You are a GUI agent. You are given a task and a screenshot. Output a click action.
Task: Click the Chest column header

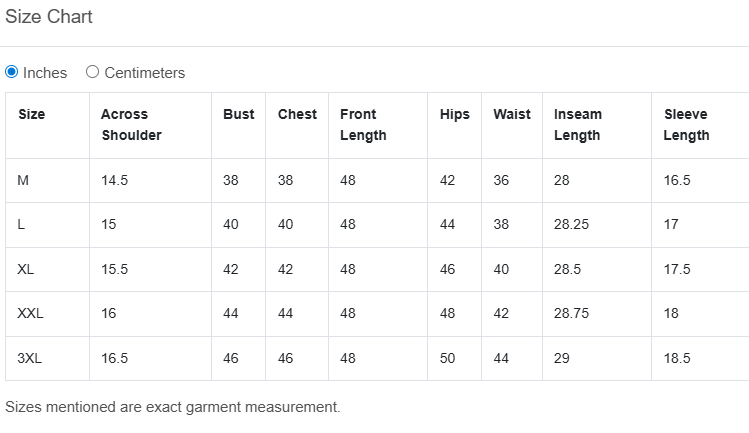pyautogui.click(x=297, y=114)
